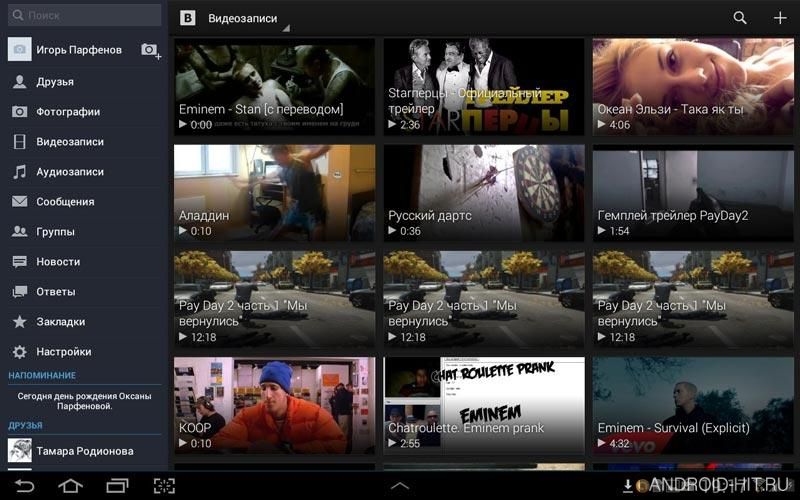This screenshot has height=500, width=800.
Task: Tap the camera upload icon beside Игорь Парфенов
Action: pyautogui.click(x=151, y=51)
